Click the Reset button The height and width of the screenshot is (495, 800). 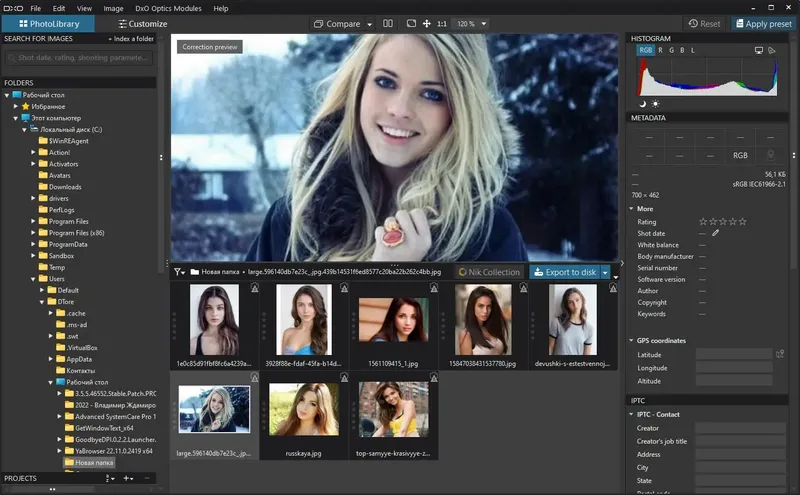click(x=704, y=23)
